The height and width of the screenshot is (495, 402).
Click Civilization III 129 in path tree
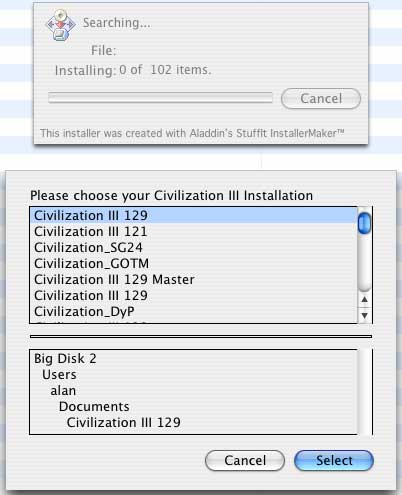[x=124, y=422]
